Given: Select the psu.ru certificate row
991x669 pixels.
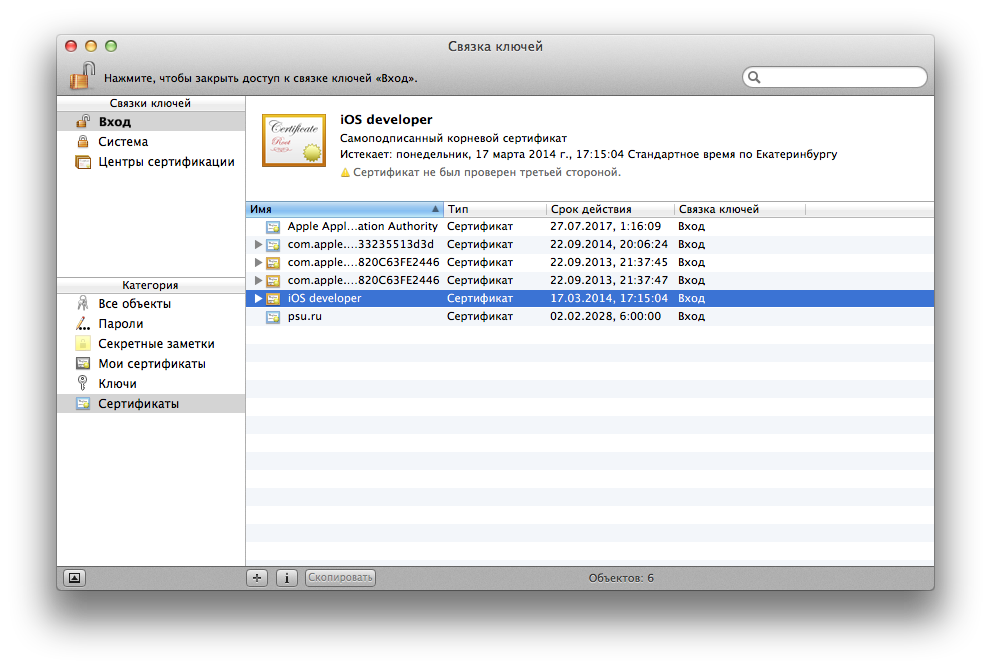Looking at the screenshot, I should coord(590,316).
